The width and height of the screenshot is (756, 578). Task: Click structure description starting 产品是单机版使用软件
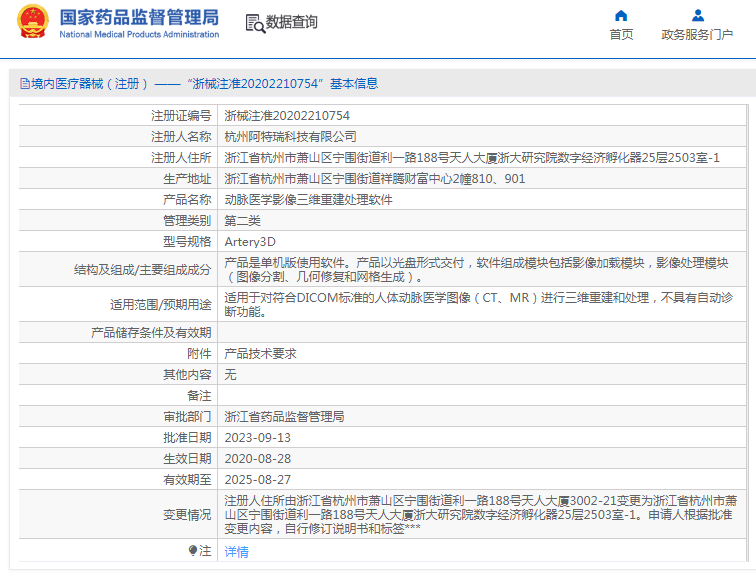(476, 270)
